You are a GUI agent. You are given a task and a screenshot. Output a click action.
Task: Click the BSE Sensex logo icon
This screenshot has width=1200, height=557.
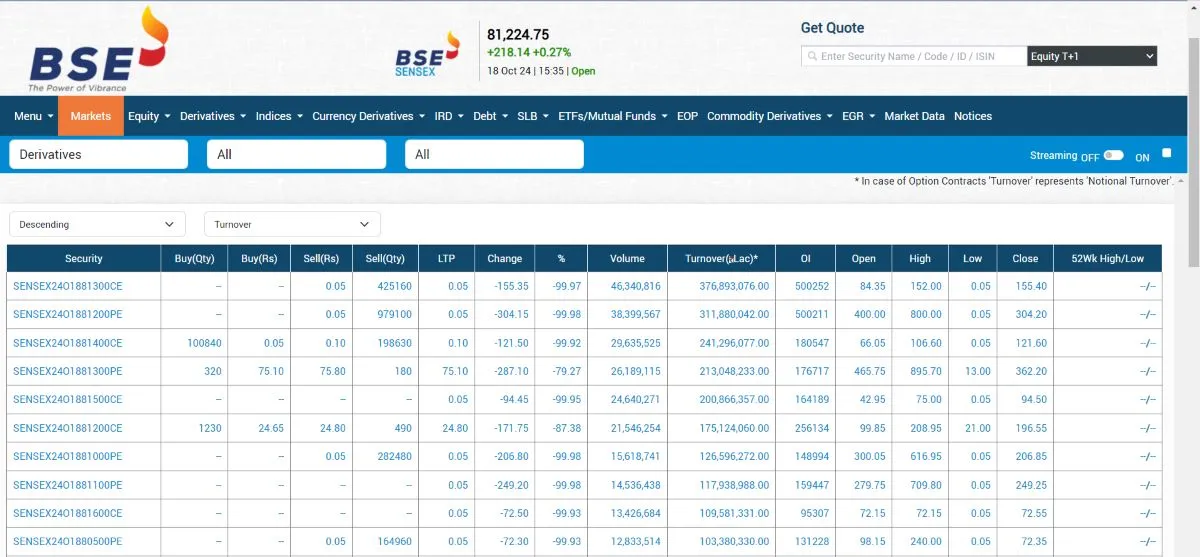click(428, 52)
